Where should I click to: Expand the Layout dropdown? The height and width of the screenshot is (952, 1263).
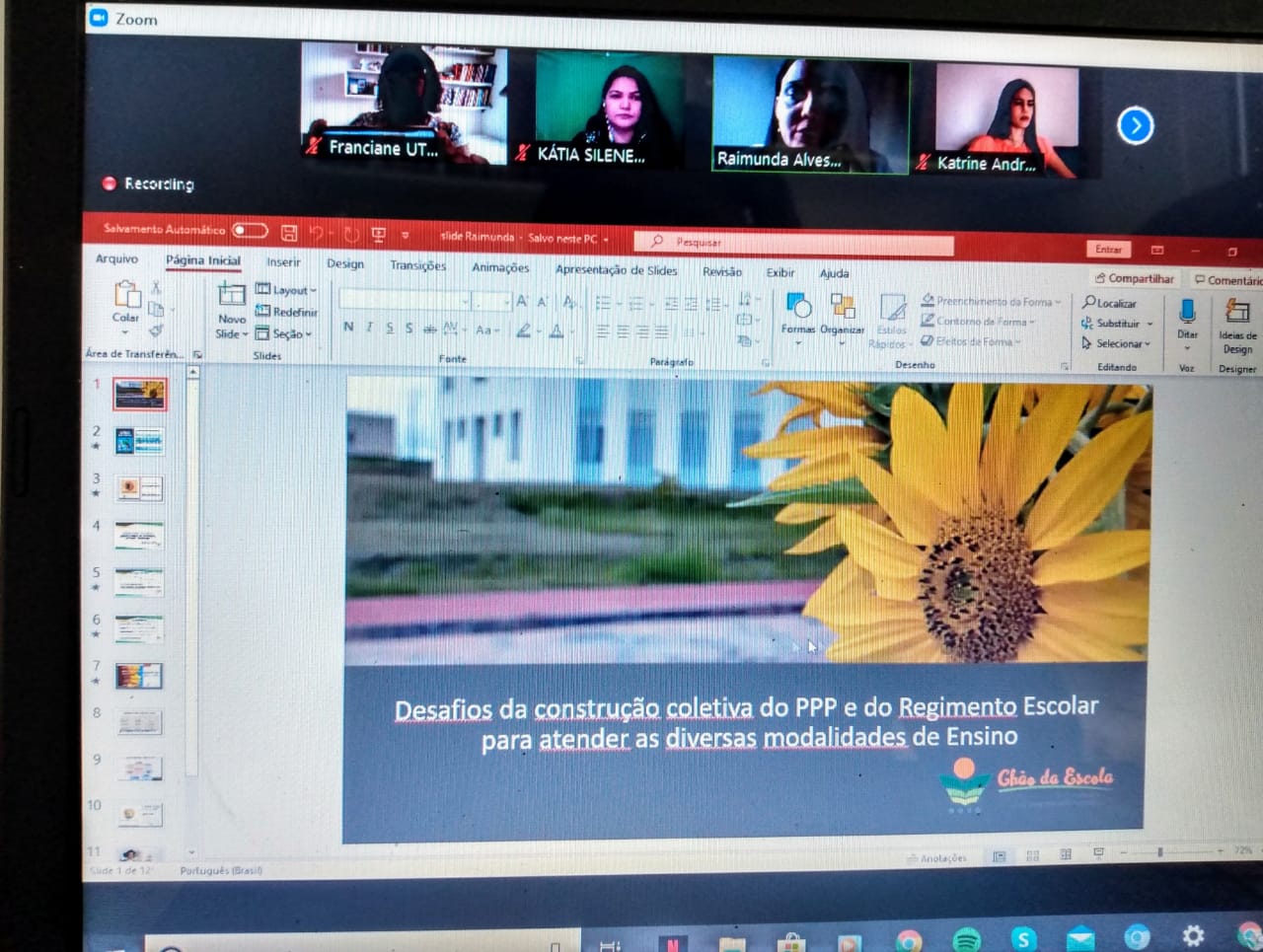click(x=287, y=290)
